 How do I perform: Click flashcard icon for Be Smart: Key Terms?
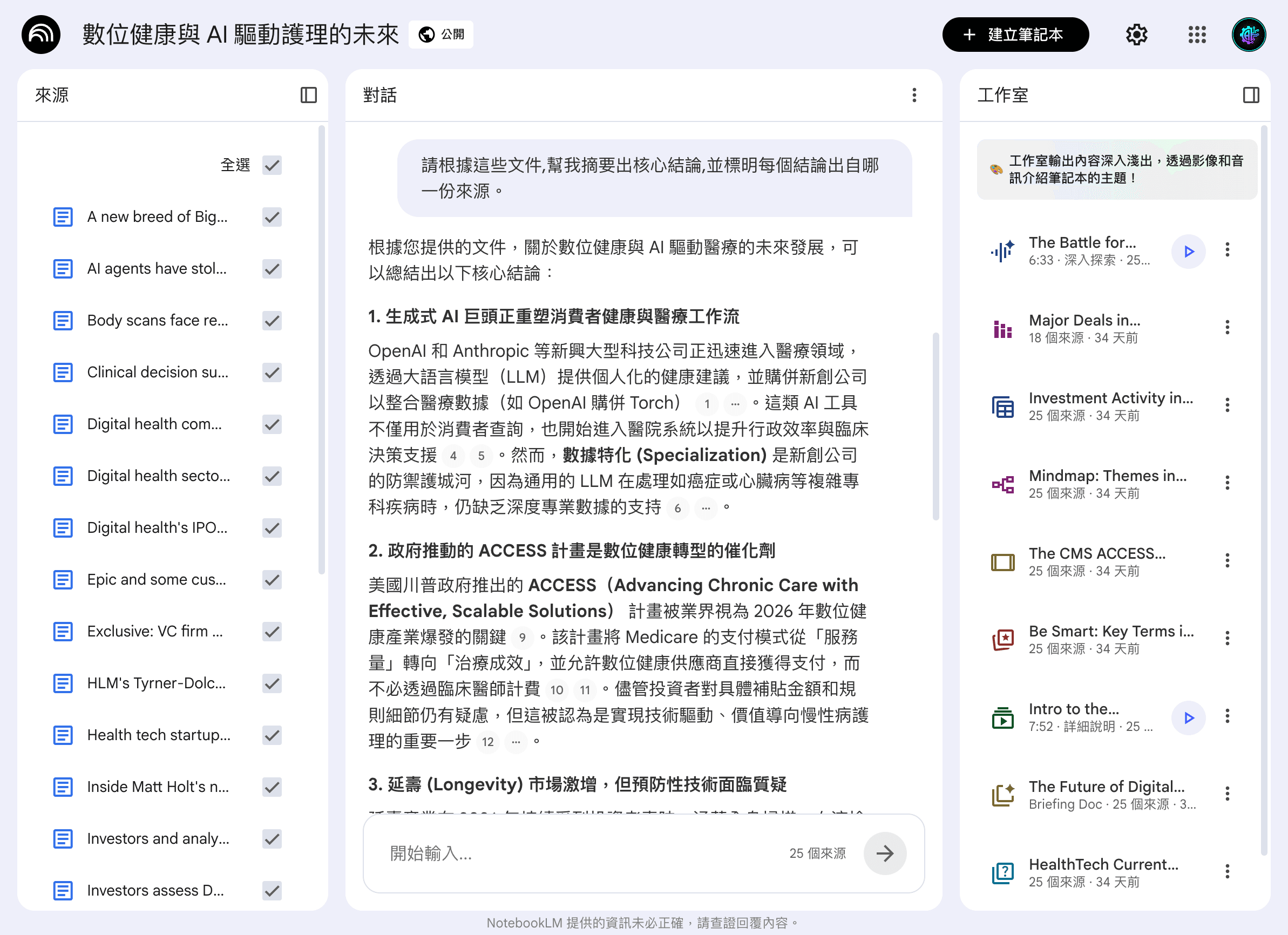(1002, 640)
